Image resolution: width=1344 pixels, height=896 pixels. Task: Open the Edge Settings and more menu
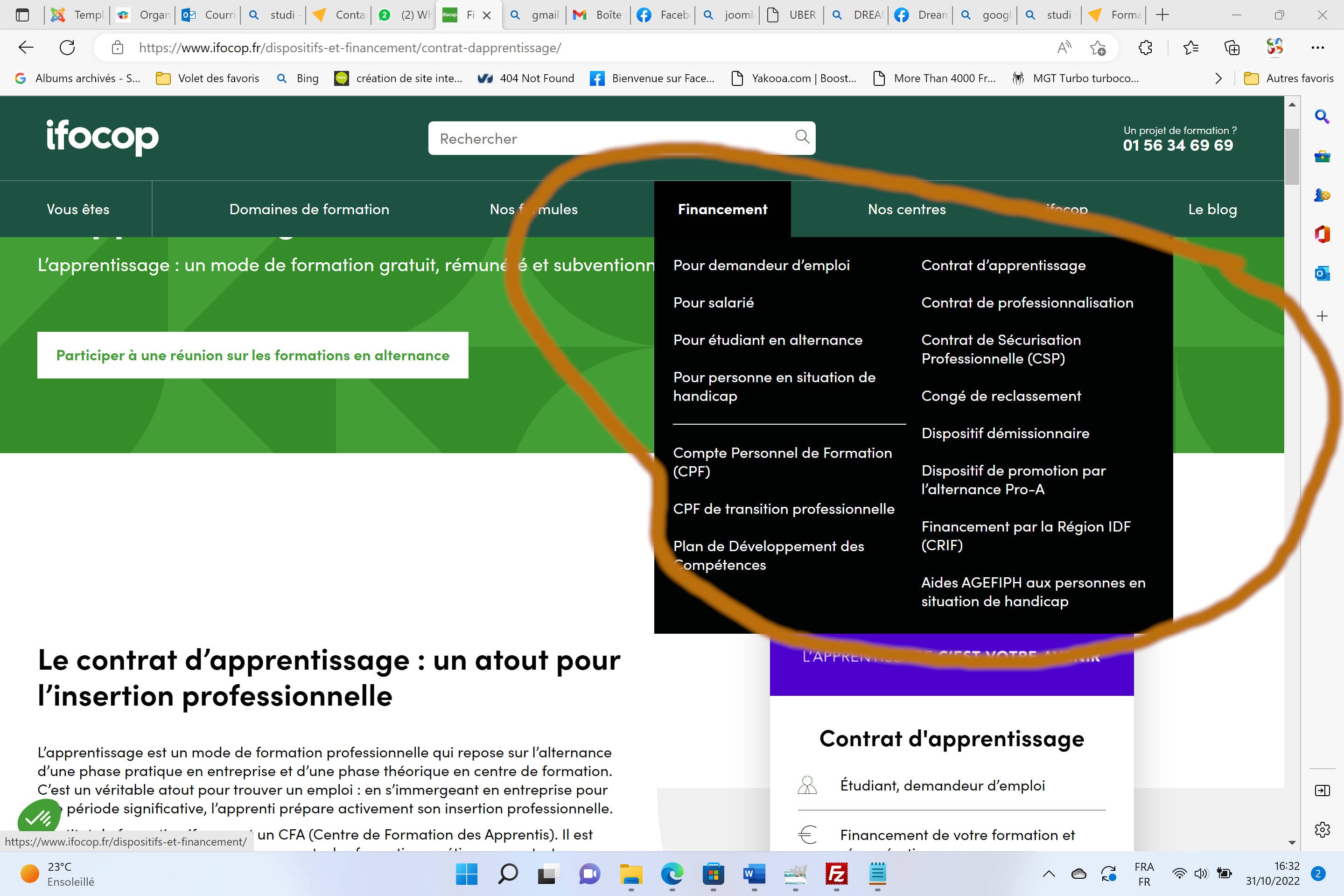tap(1318, 48)
